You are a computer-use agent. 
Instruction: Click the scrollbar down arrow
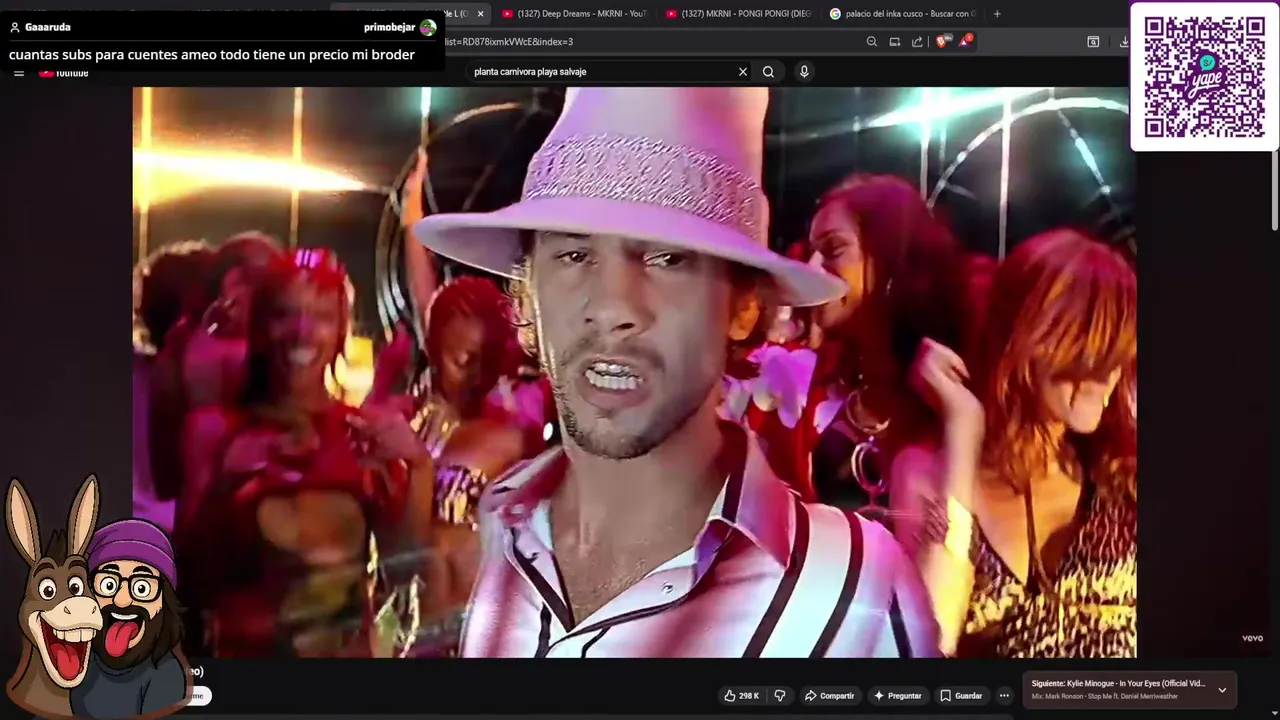(x=1275, y=715)
